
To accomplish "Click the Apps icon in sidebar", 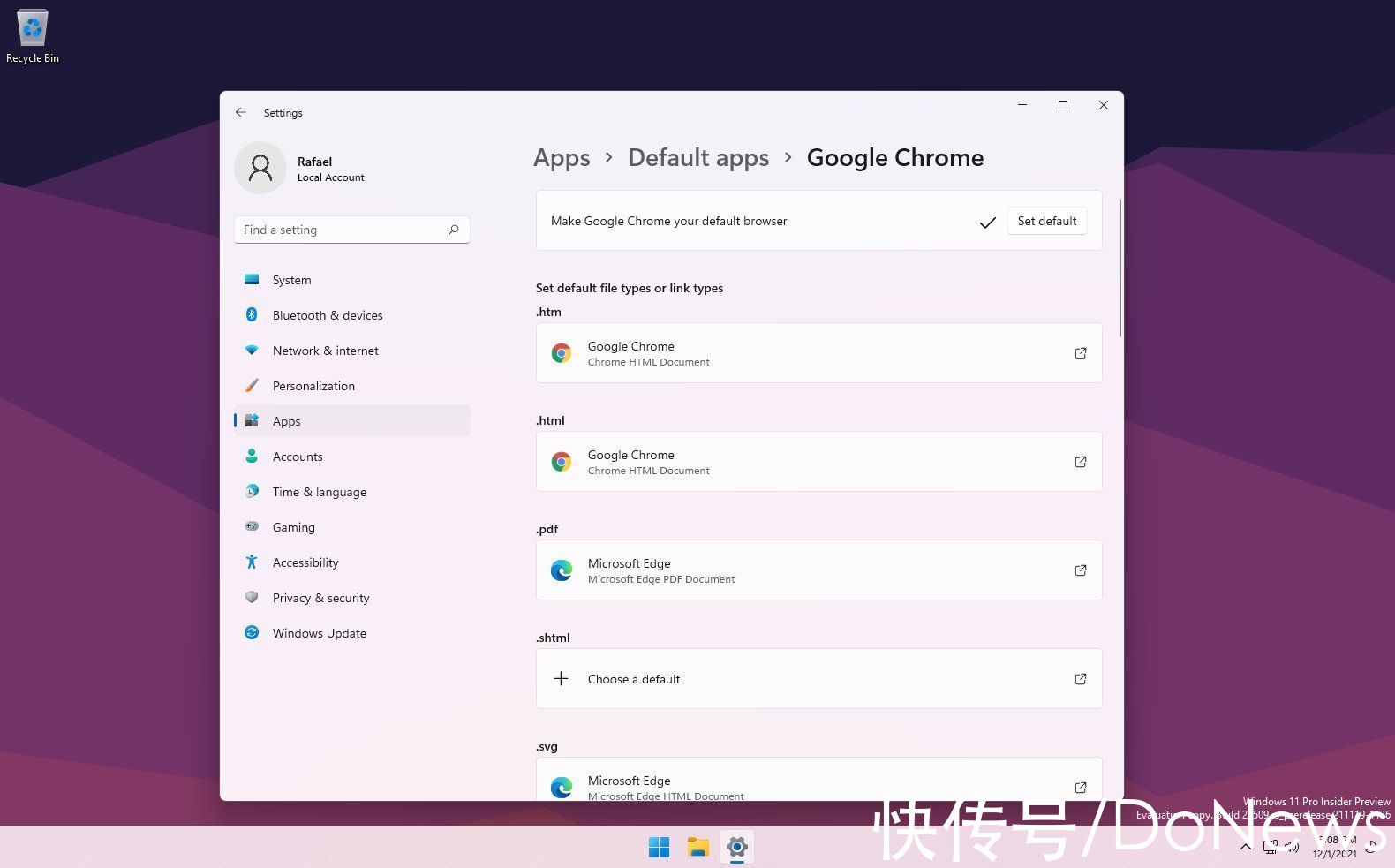I will pyautogui.click(x=252, y=421).
